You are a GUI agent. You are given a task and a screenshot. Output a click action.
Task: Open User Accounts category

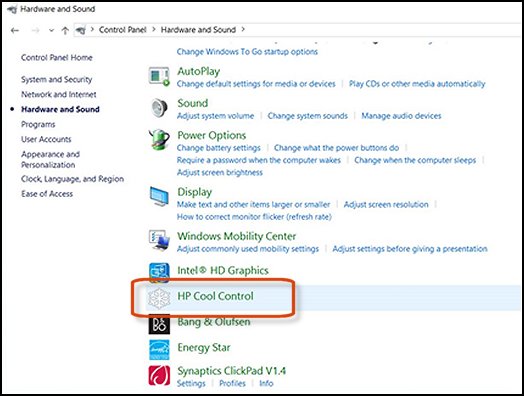point(46,139)
